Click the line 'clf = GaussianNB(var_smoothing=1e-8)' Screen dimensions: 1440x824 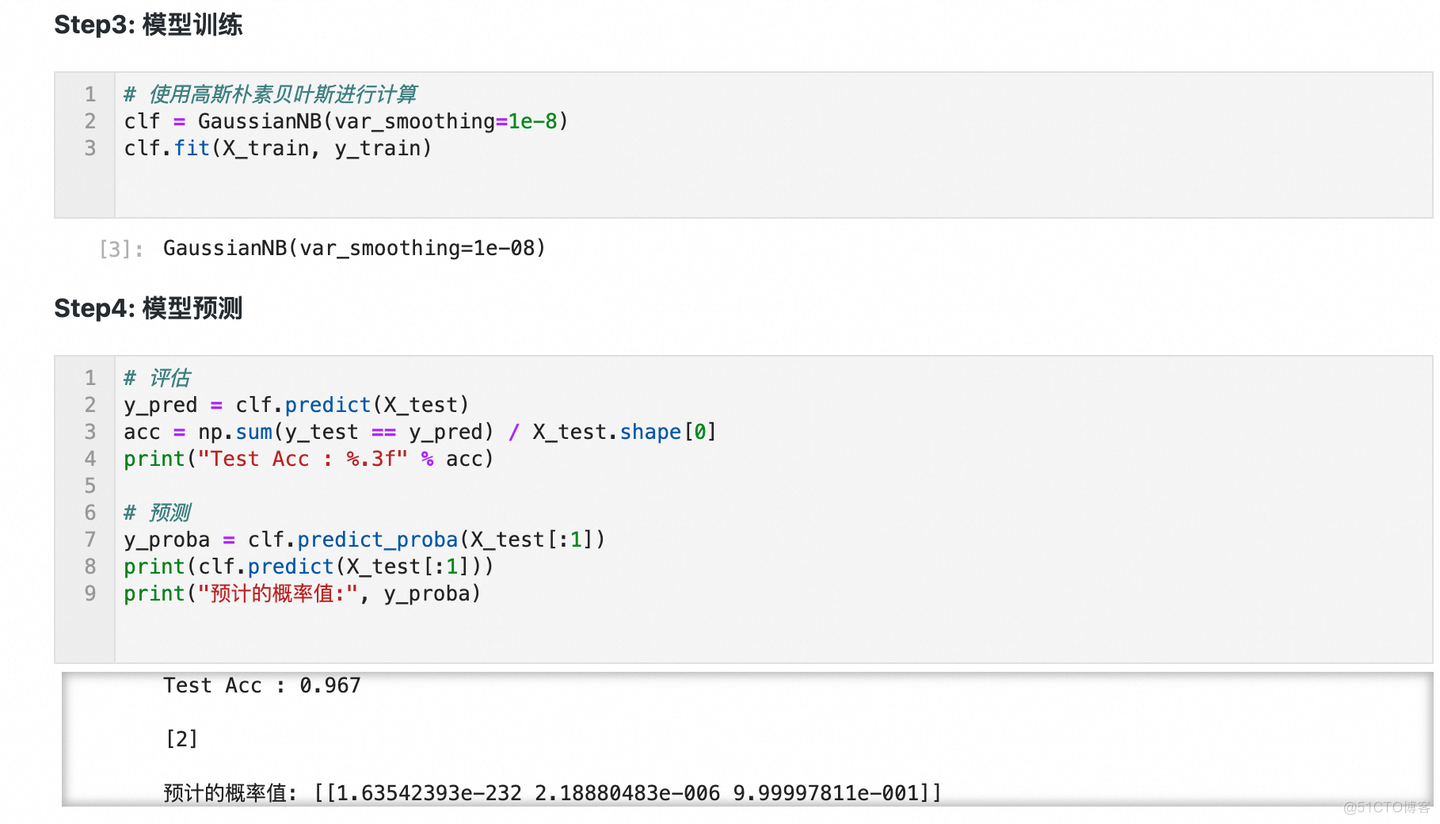(x=346, y=122)
